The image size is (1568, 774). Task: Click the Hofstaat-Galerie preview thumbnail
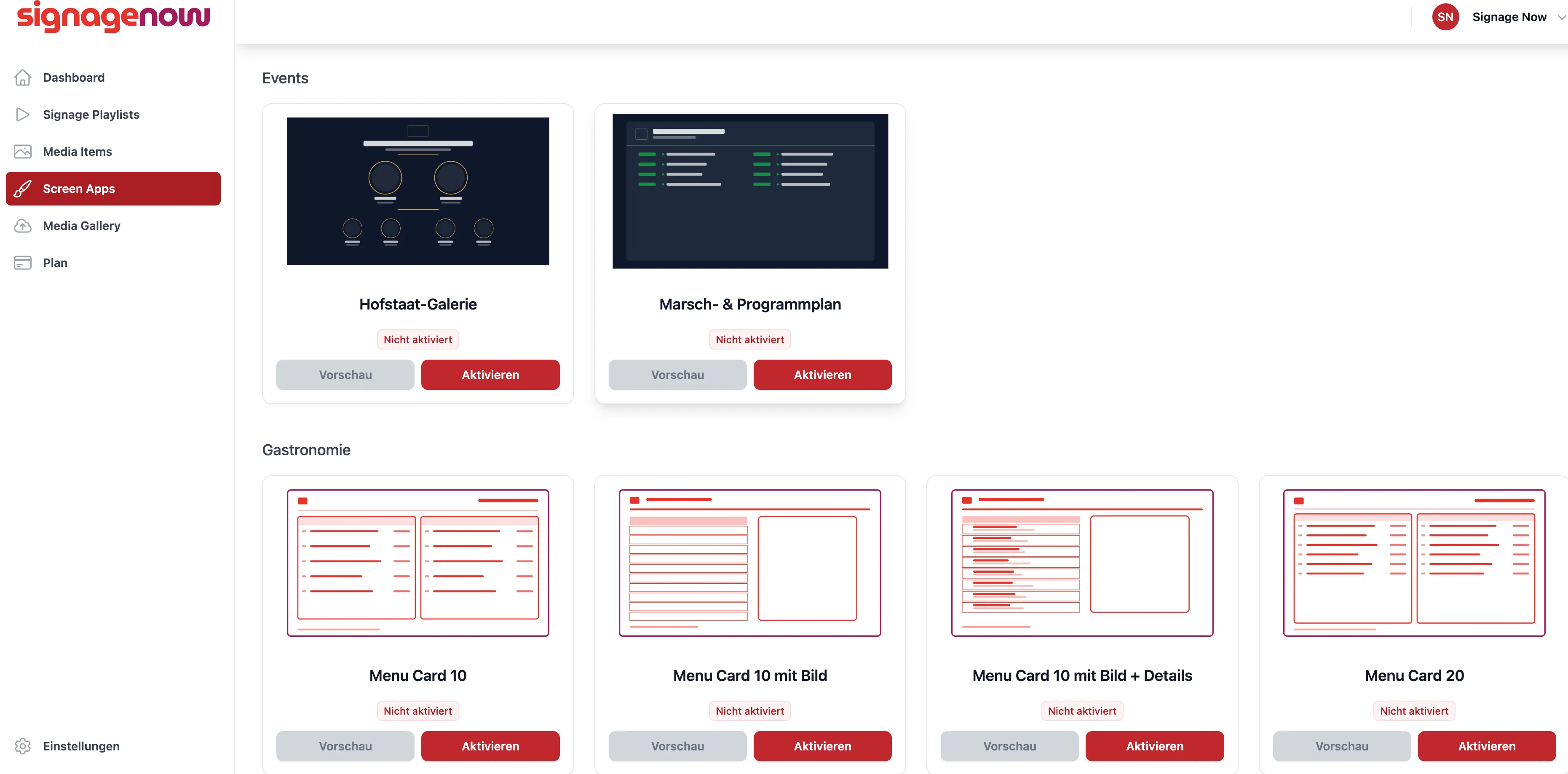(417, 191)
